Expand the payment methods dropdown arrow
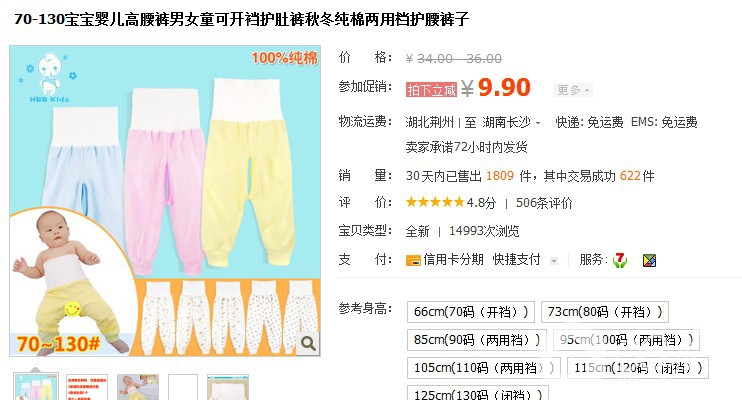Viewport: 742px width, 400px height. click(x=554, y=260)
